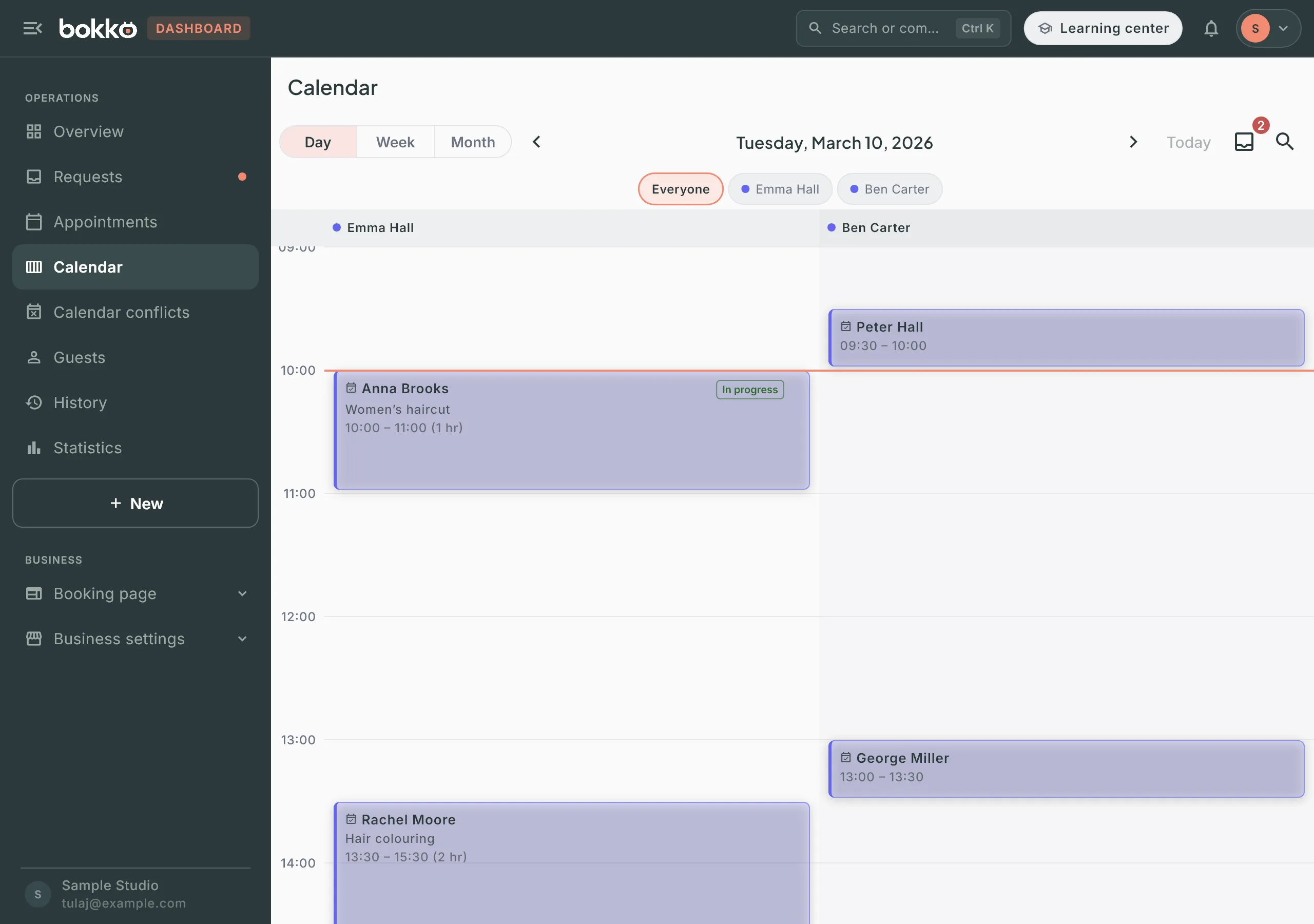Jump to Today
The height and width of the screenshot is (924, 1314).
(x=1188, y=142)
